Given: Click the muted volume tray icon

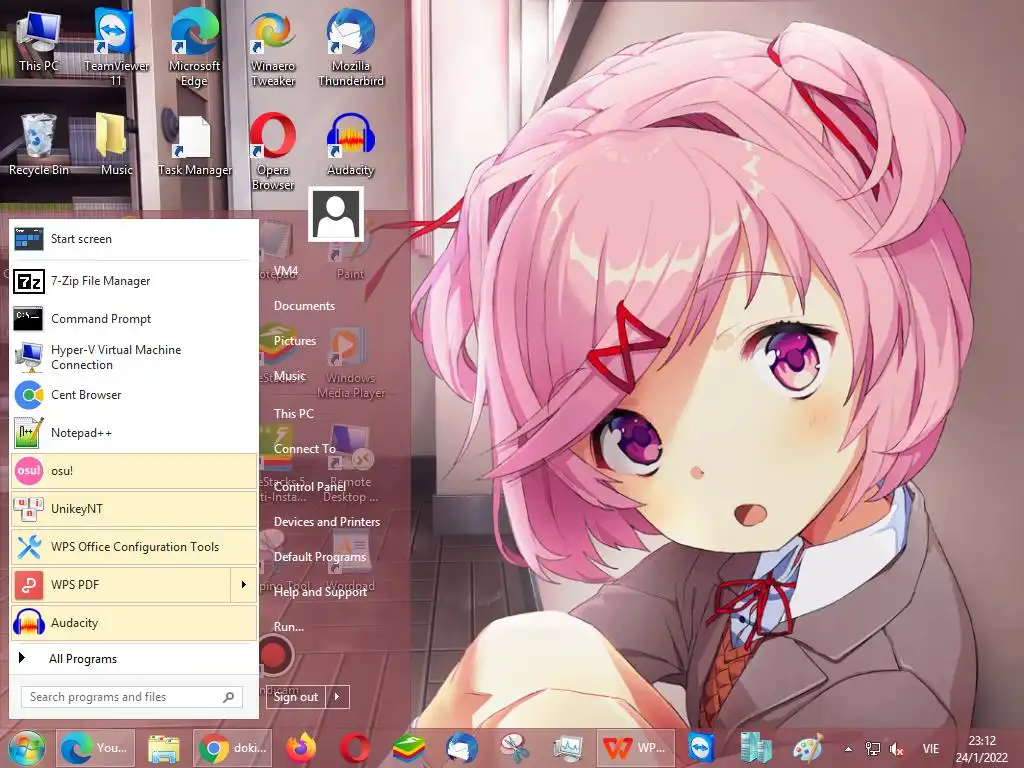Looking at the screenshot, I should tap(897, 749).
